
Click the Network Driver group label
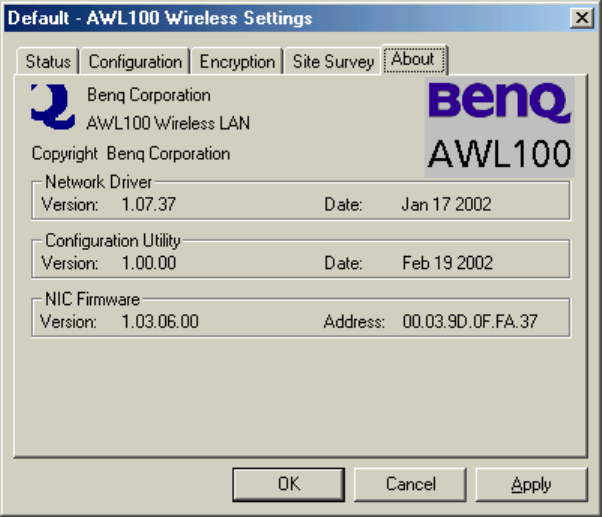click(99, 182)
